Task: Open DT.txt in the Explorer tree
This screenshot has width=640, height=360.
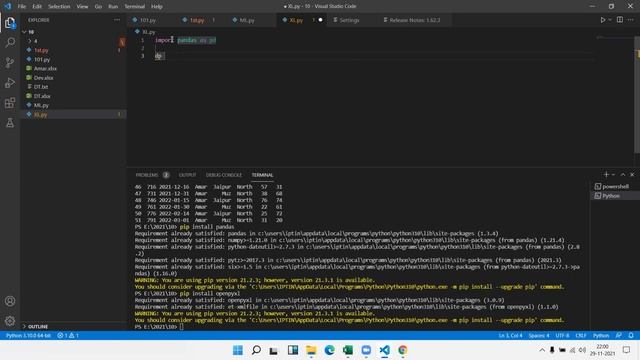Action: (x=73, y=87)
